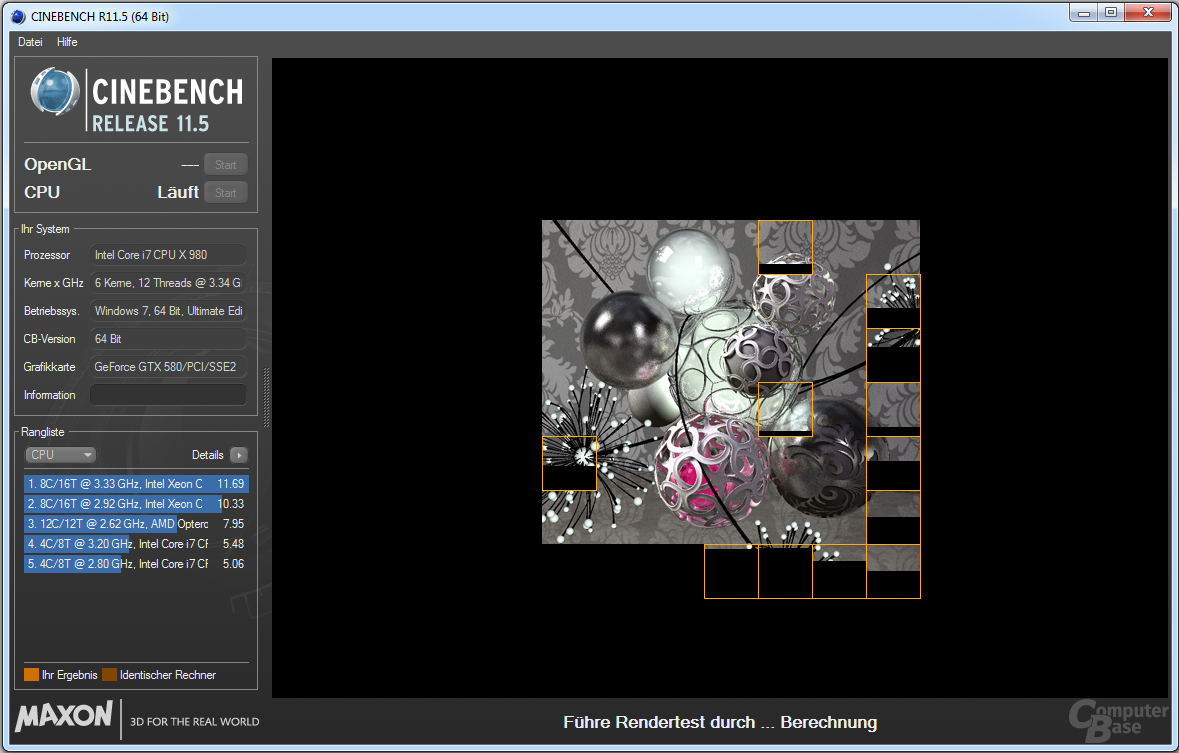This screenshot has width=1179, height=753.
Task: Click the Ihr Ergebnis orange swatch
Action: point(31,675)
